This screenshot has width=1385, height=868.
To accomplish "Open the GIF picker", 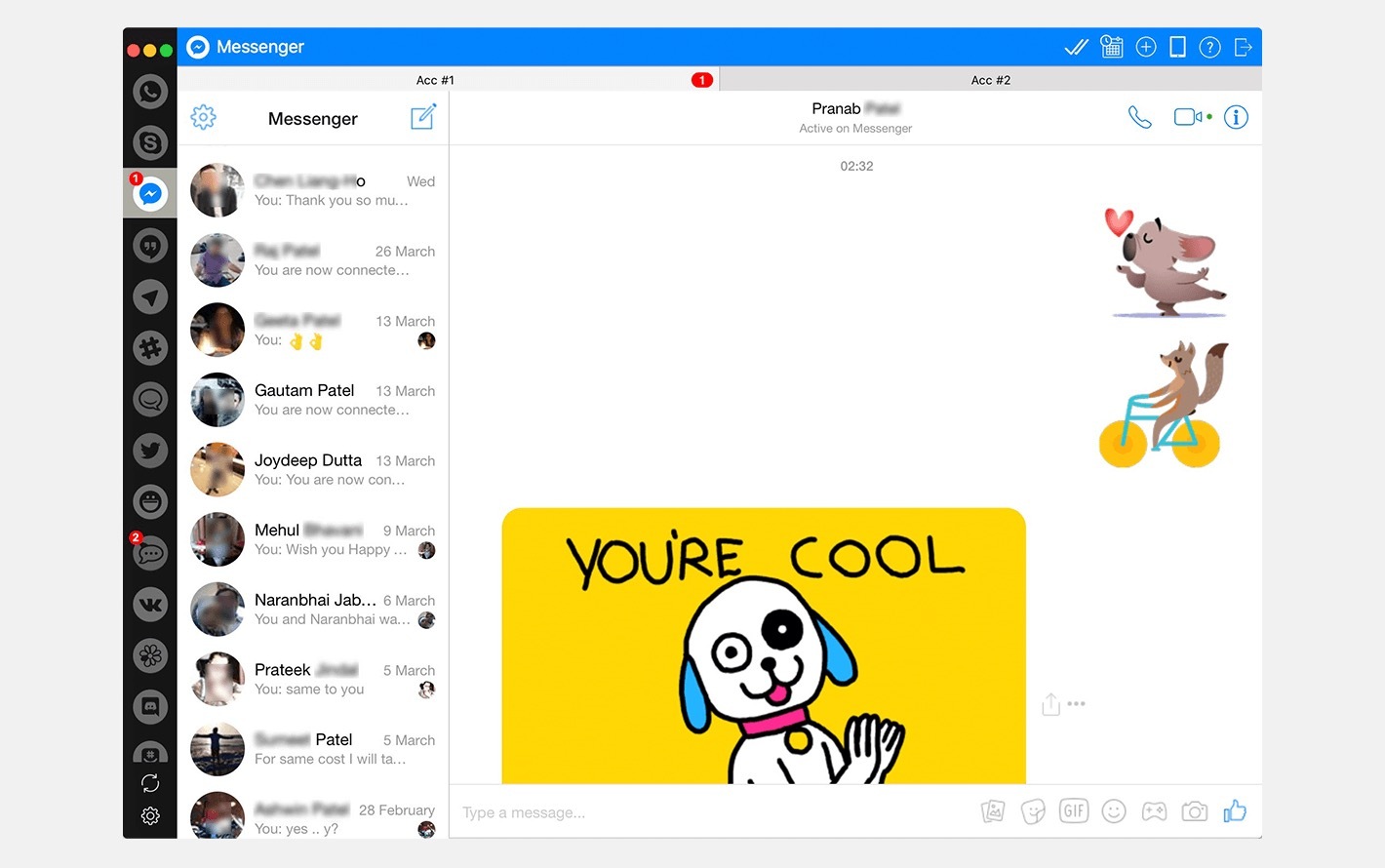I will click(1074, 811).
